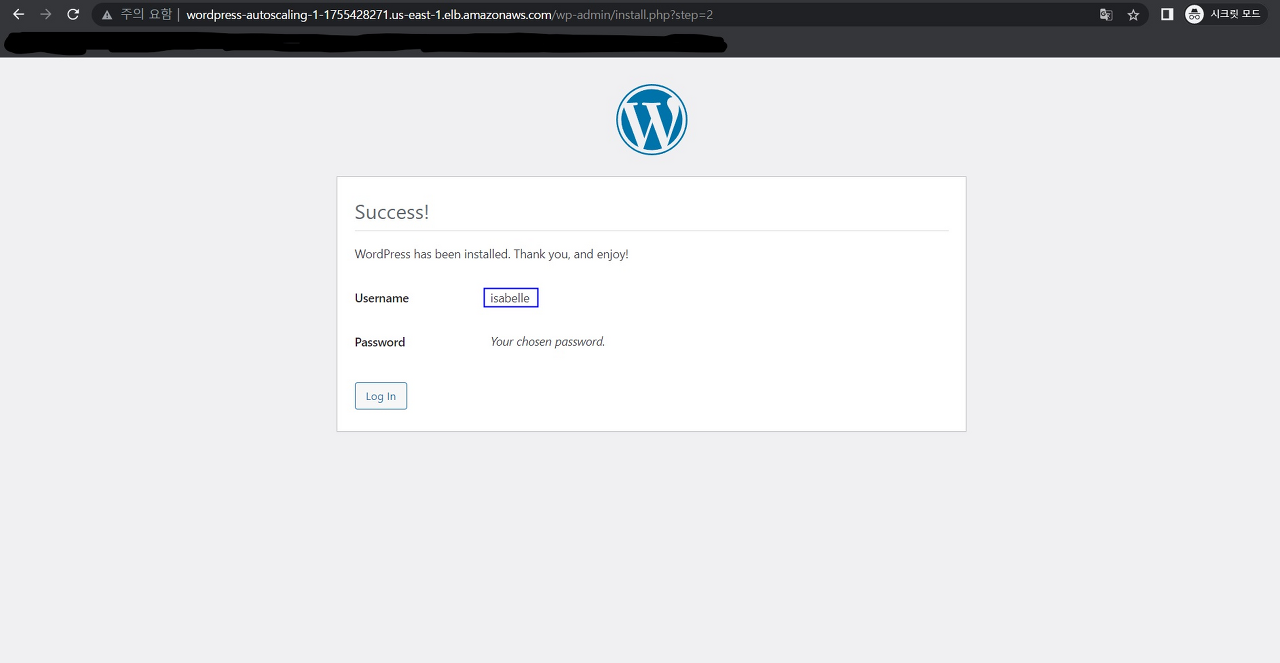Screen dimensions: 1280x663
Task: Open the translate page icon
Action: (1106, 15)
